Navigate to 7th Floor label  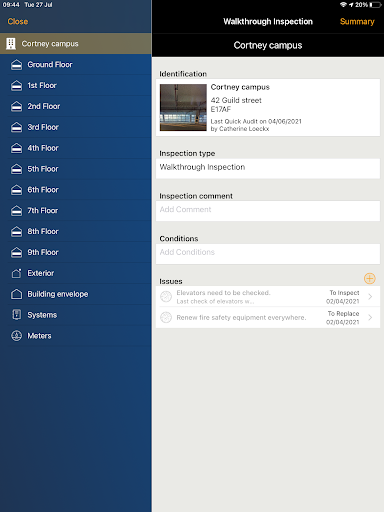click(x=43, y=211)
